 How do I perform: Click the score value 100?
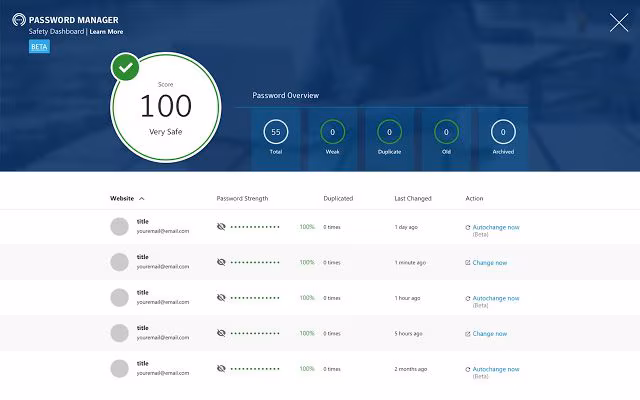[x=166, y=106]
